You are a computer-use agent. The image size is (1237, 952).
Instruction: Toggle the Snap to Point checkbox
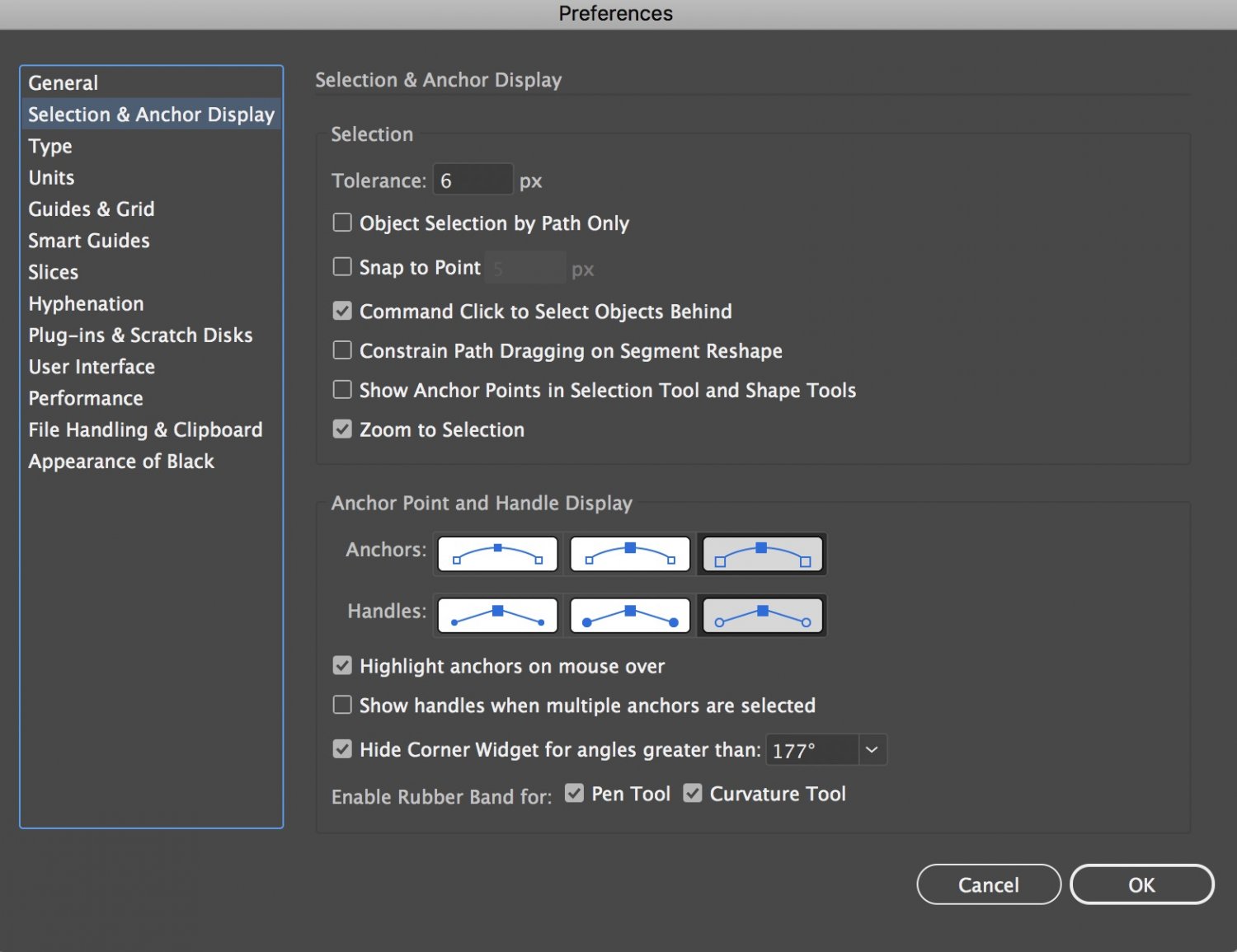342,267
